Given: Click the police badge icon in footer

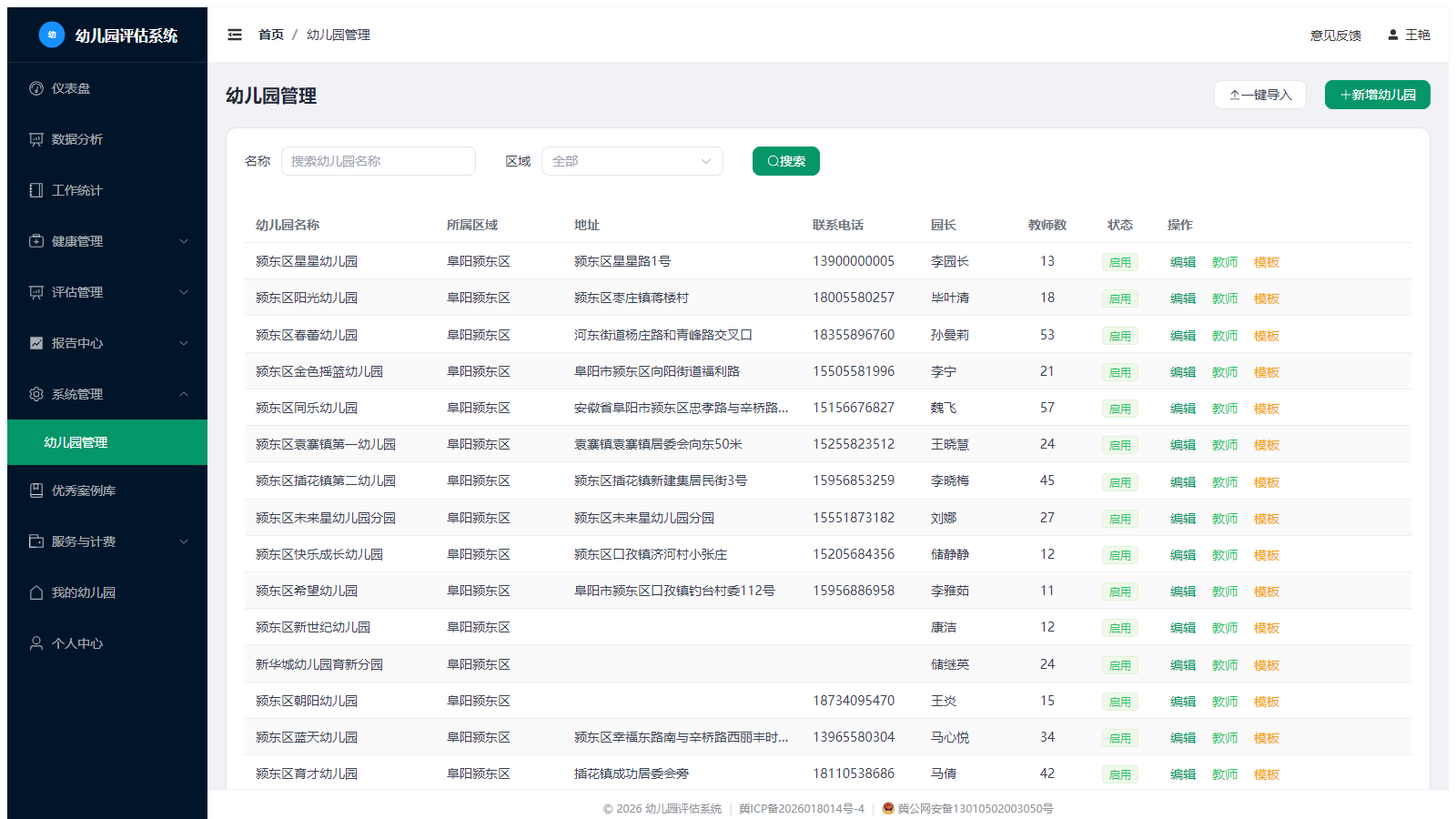Looking at the screenshot, I should pos(888,808).
